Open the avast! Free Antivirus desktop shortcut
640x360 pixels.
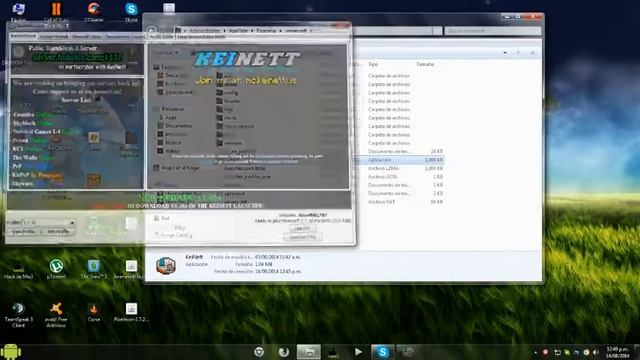[x=56, y=315]
